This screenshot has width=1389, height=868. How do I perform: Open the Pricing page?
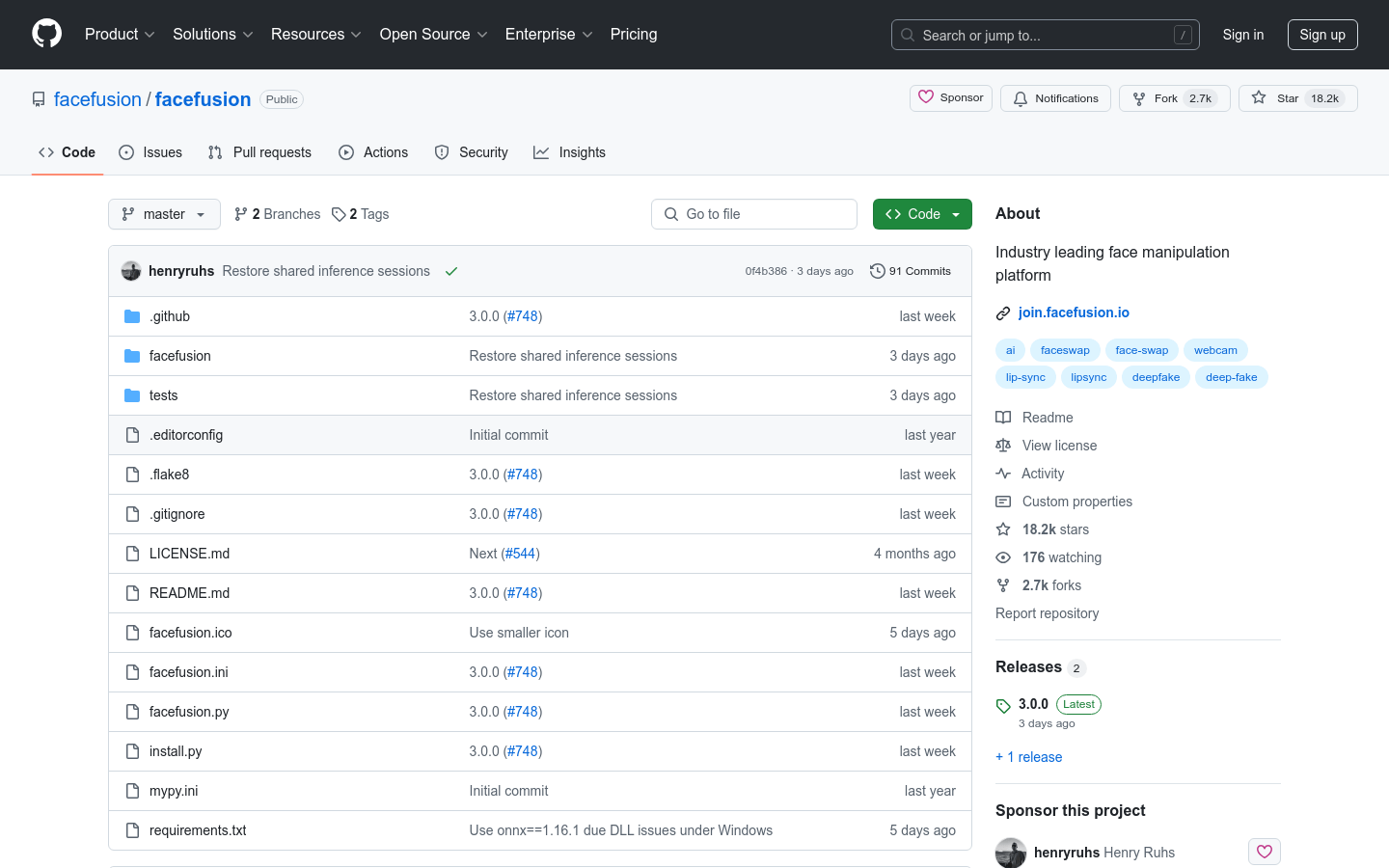(634, 35)
